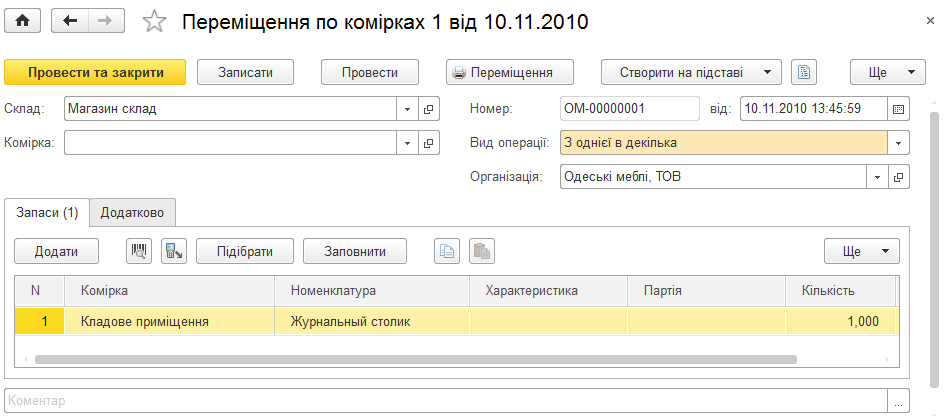Switch to Додатково tab

[x=132, y=213]
